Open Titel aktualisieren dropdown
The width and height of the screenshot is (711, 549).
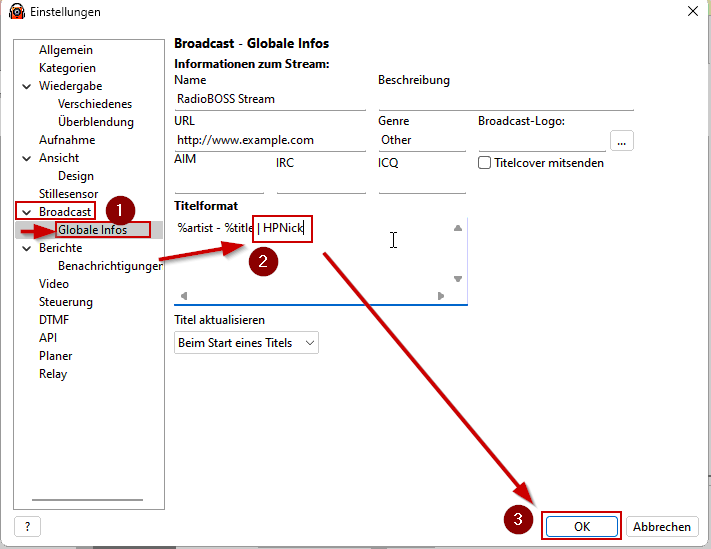[x=246, y=343]
